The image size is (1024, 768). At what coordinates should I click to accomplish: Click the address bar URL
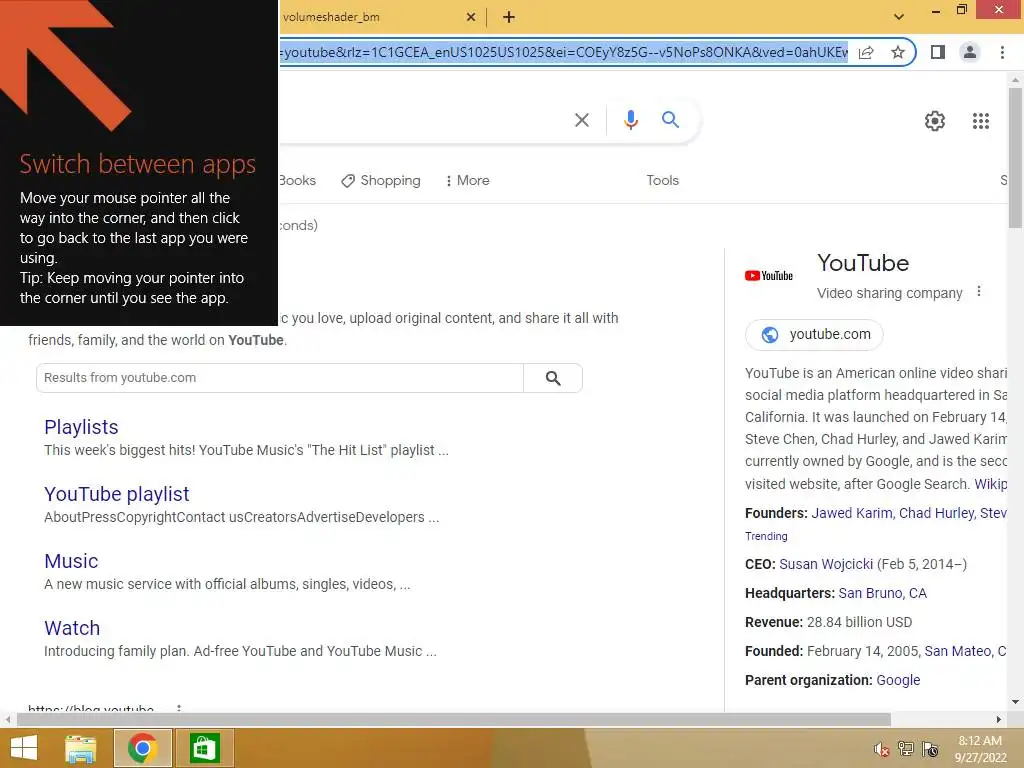click(564, 52)
